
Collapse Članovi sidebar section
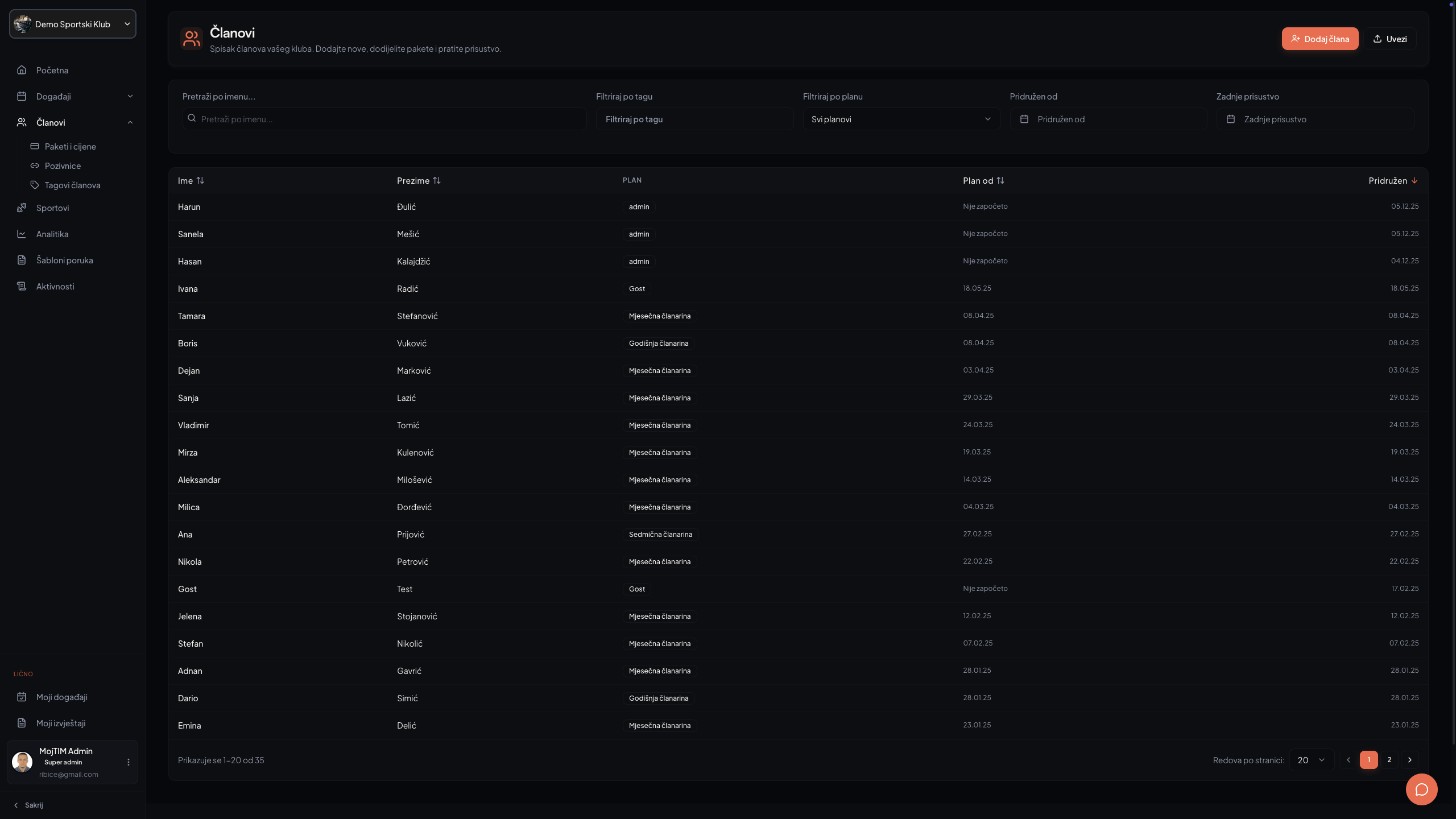pos(130,122)
